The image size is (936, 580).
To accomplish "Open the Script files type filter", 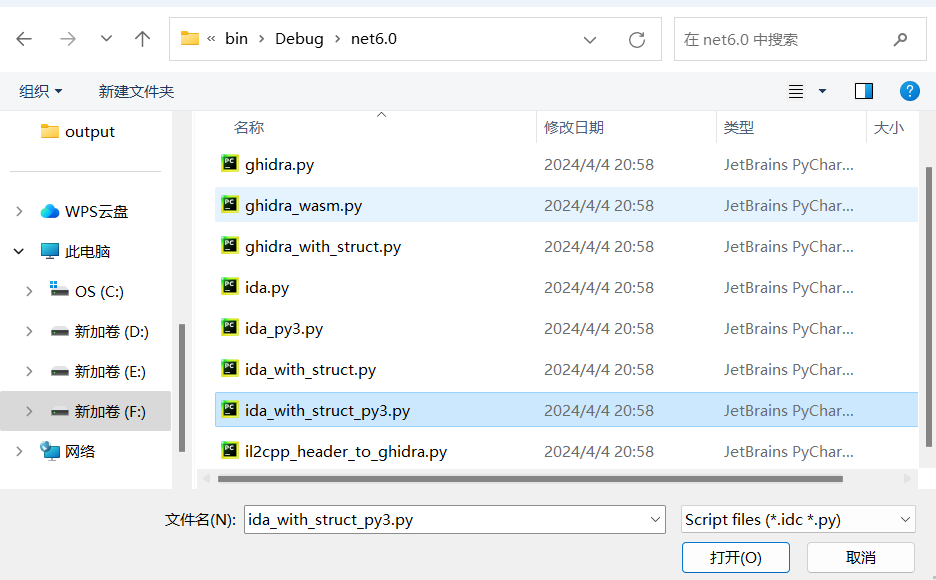I will (x=798, y=520).
